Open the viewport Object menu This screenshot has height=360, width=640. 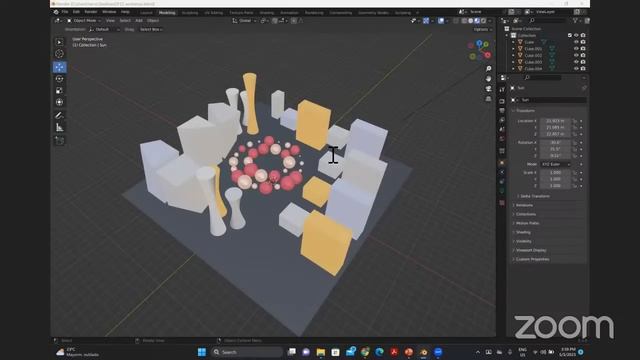click(x=153, y=20)
